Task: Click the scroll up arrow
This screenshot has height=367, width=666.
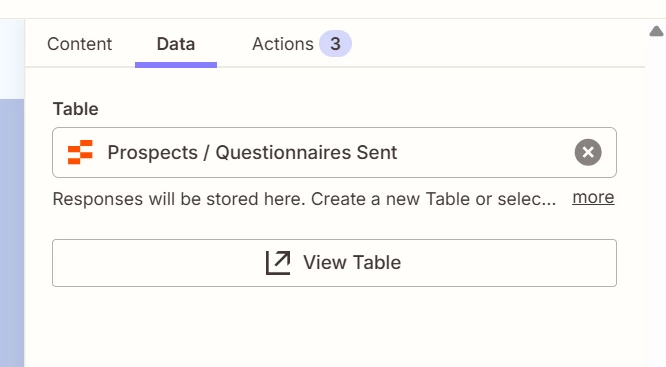Action: point(656,31)
